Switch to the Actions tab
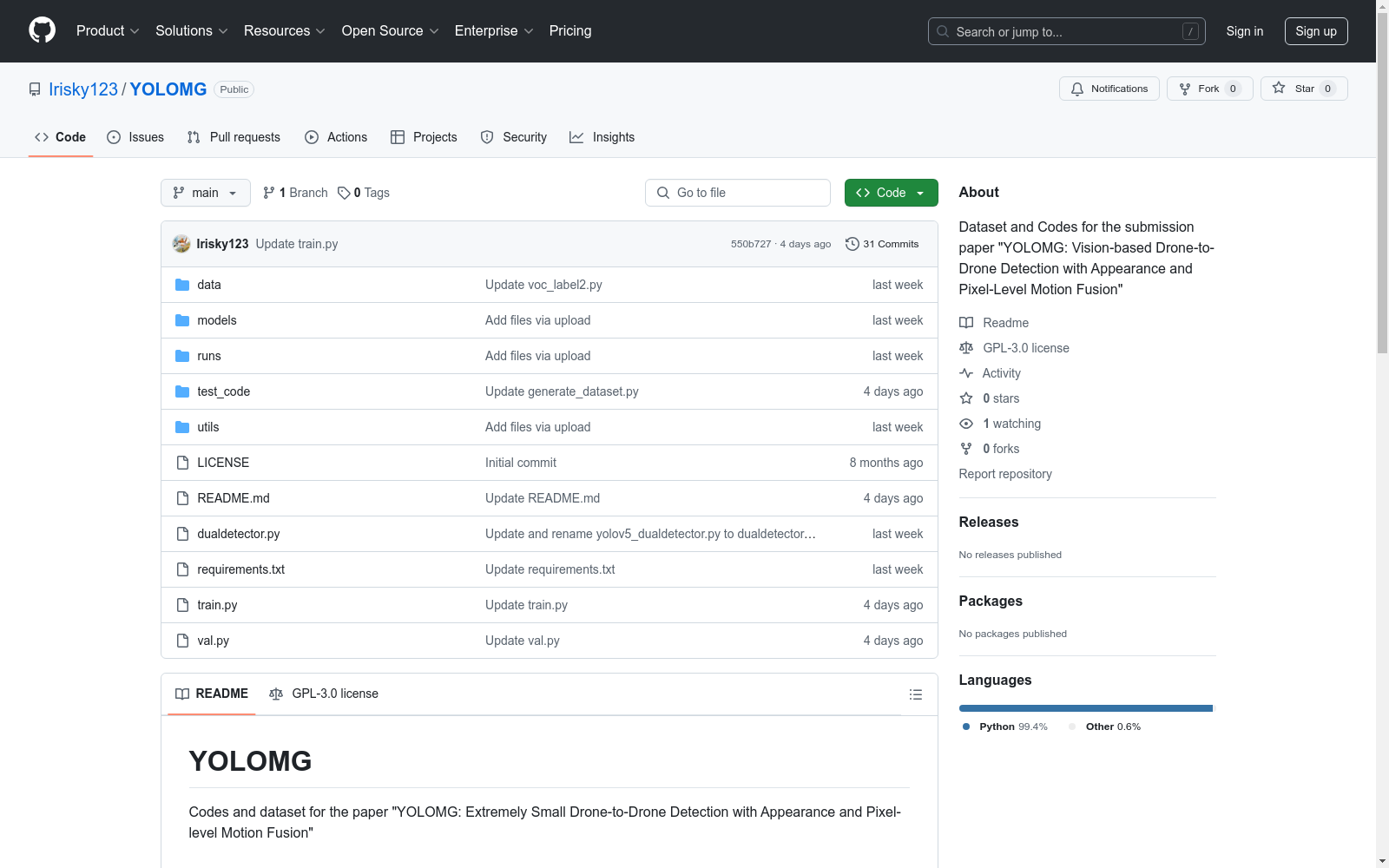The width and height of the screenshot is (1389, 868). point(336,137)
